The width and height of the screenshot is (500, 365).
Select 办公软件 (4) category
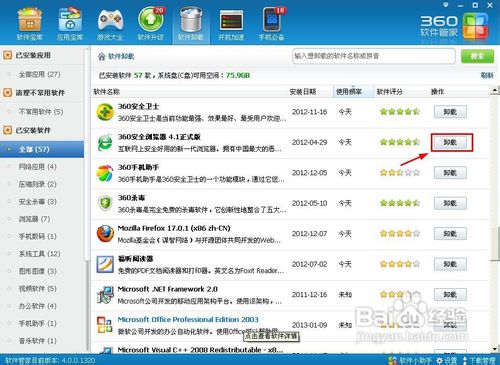37,306
